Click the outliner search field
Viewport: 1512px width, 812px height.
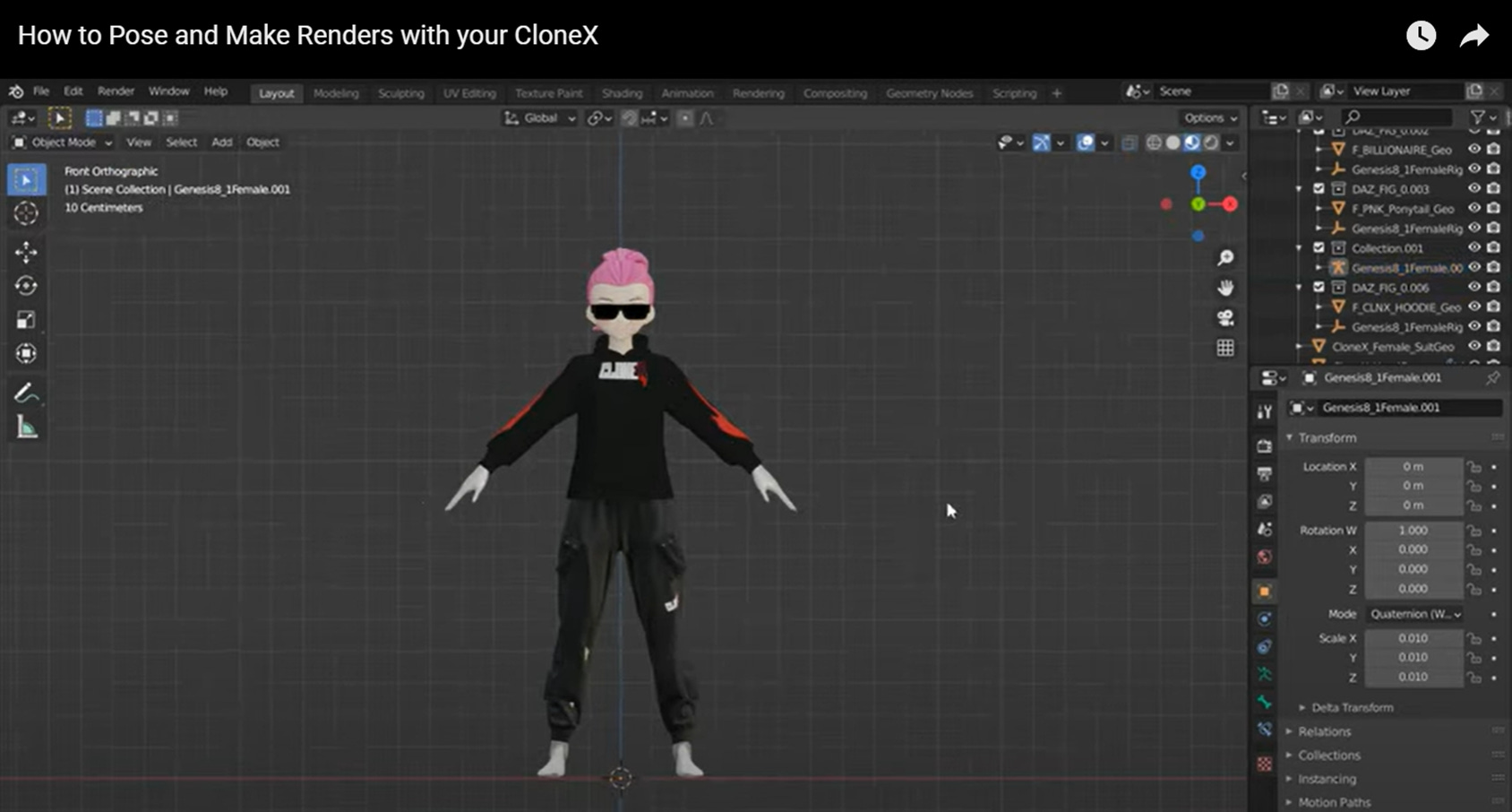click(x=1396, y=117)
